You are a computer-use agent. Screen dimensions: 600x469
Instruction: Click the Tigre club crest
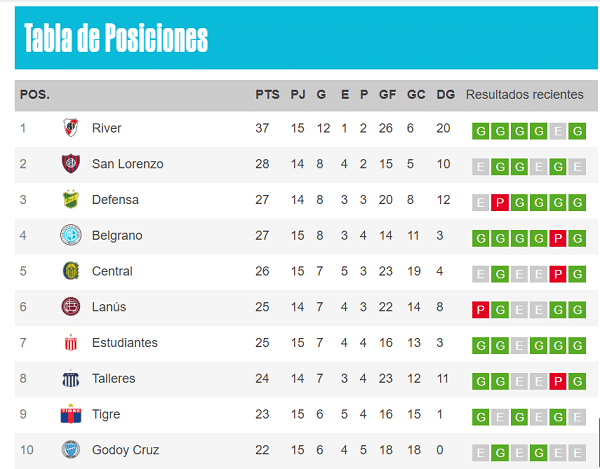(71, 414)
